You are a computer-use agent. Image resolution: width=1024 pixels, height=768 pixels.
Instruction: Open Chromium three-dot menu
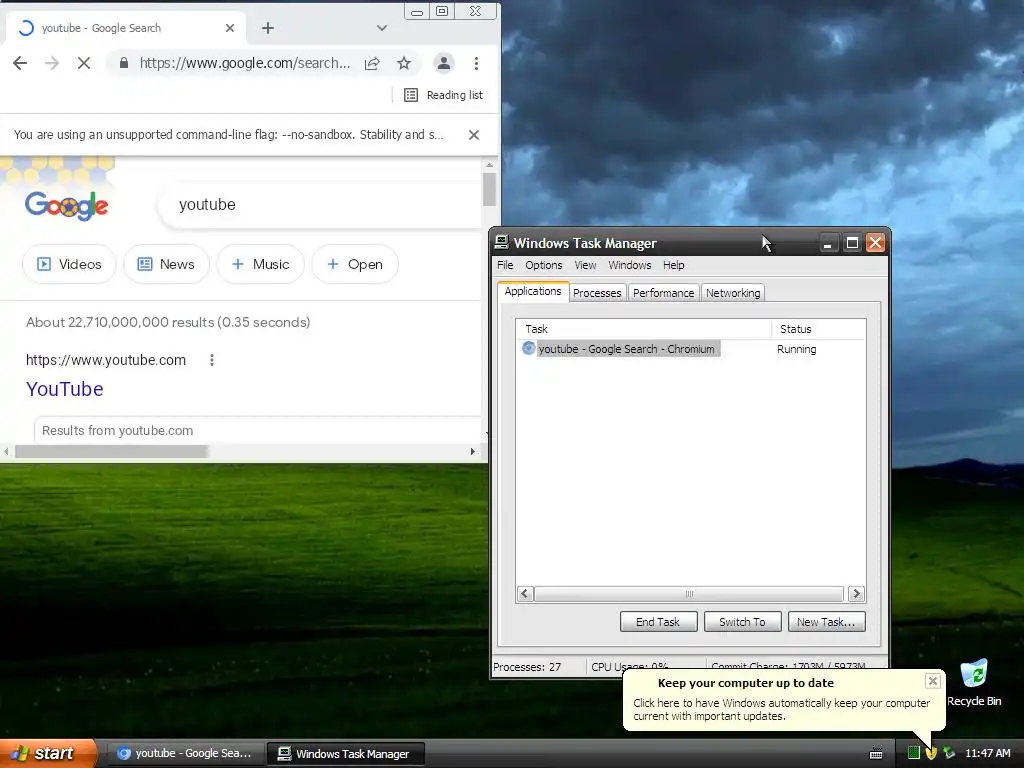pos(477,63)
